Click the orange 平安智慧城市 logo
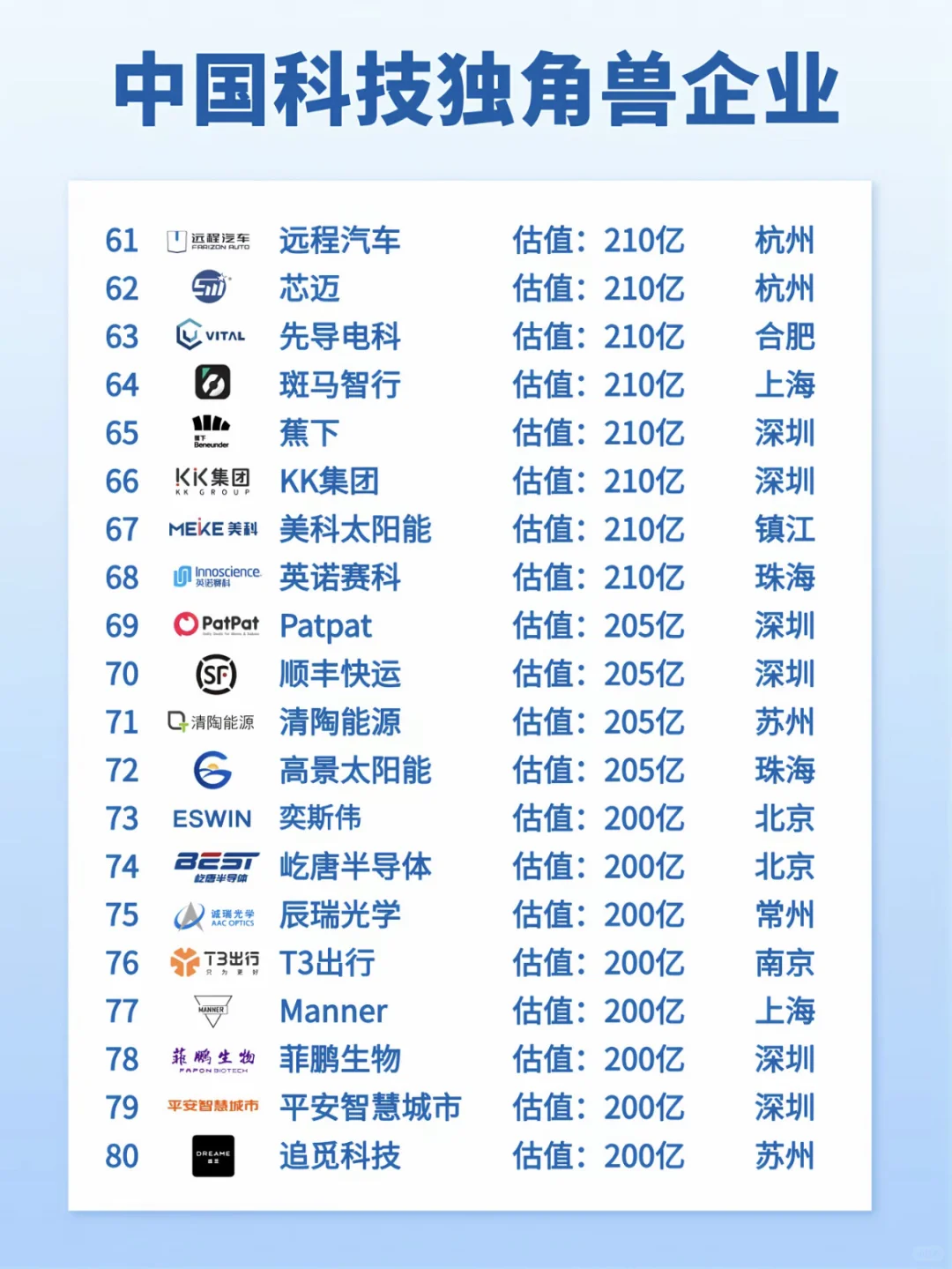The image size is (952, 1269). [213, 1106]
